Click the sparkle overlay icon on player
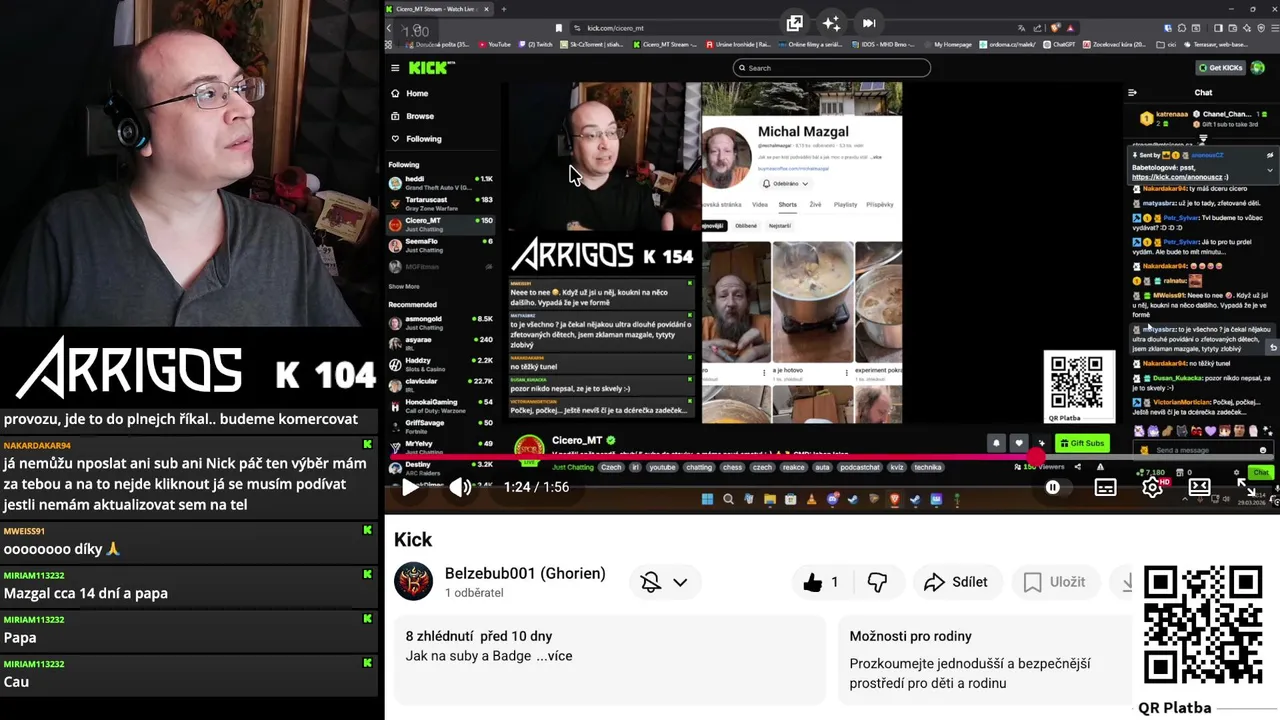The width and height of the screenshot is (1280, 720). [x=831, y=23]
